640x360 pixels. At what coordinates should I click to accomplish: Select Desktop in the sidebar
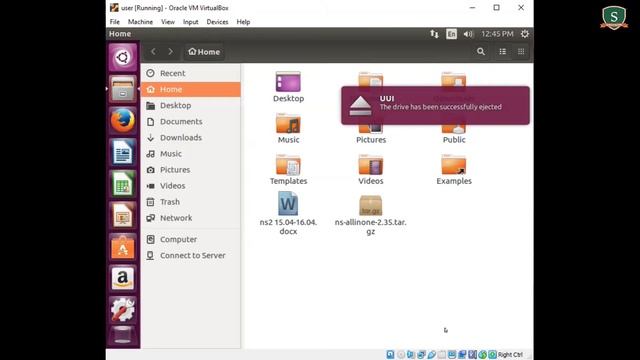pos(191,105)
